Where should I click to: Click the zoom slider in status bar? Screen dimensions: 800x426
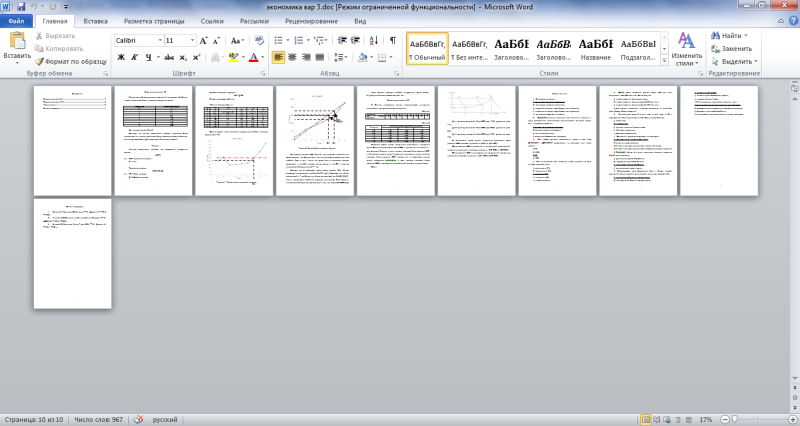[734, 418]
